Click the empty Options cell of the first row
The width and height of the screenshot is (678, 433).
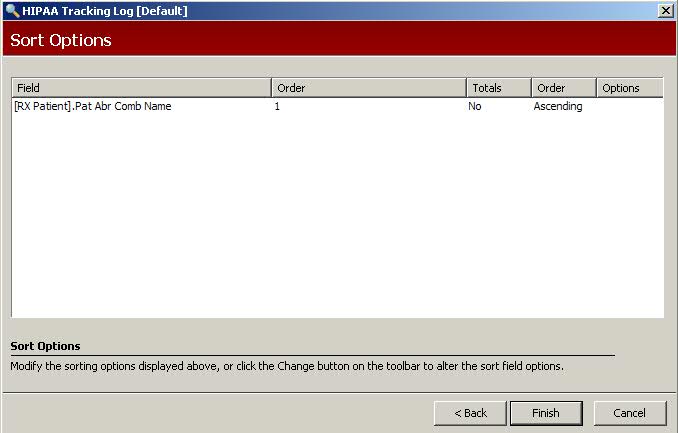point(629,106)
